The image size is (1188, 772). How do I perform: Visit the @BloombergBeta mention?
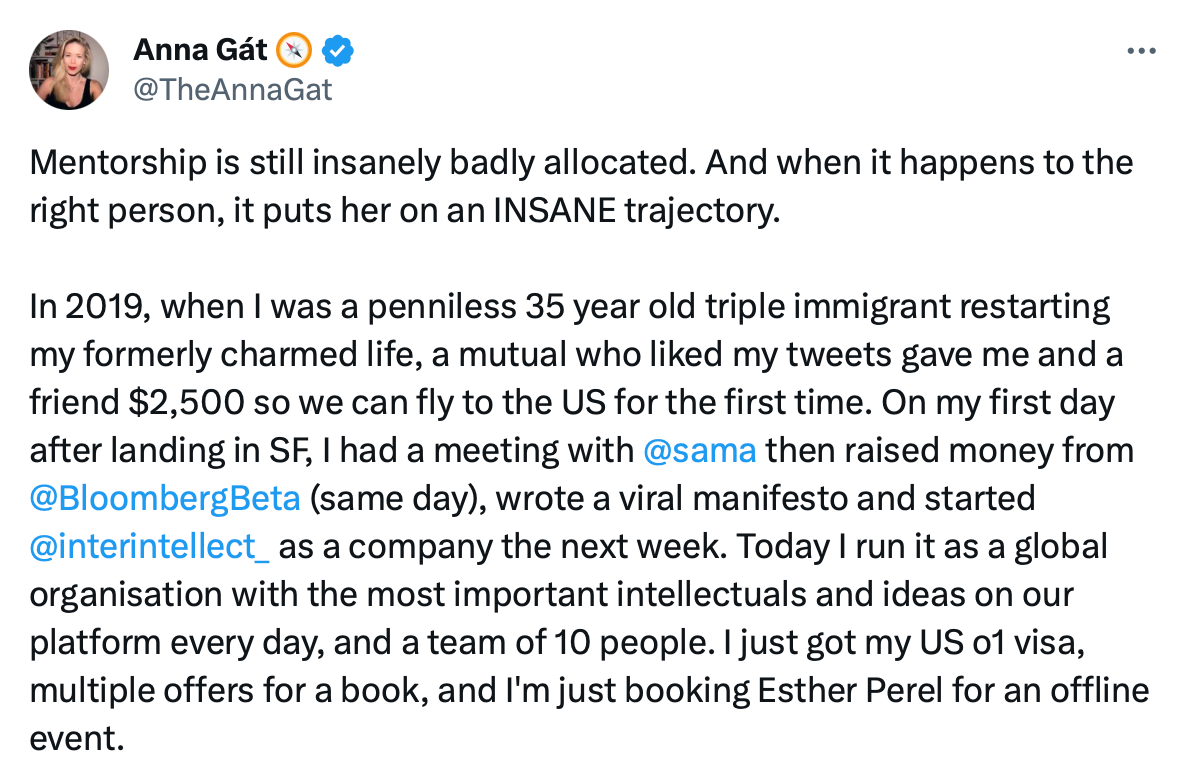tap(165, 499)
